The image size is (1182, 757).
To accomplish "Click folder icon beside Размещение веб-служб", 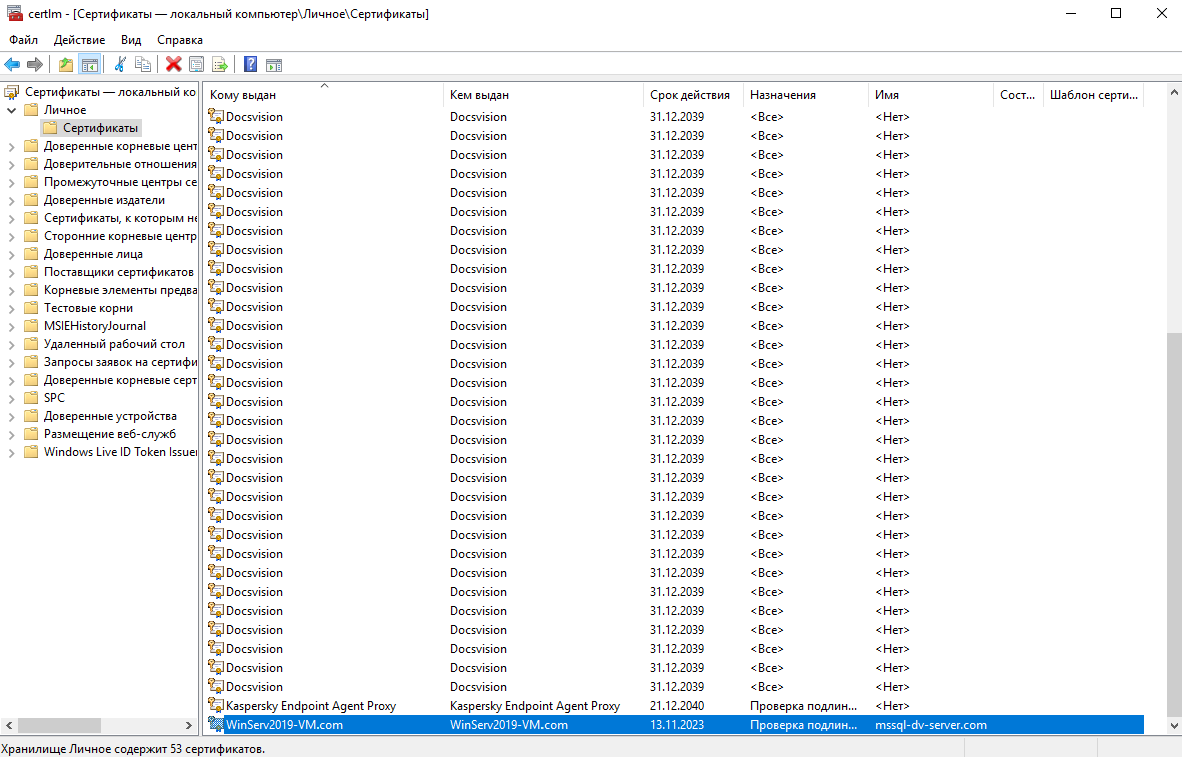I will (31, 434).
